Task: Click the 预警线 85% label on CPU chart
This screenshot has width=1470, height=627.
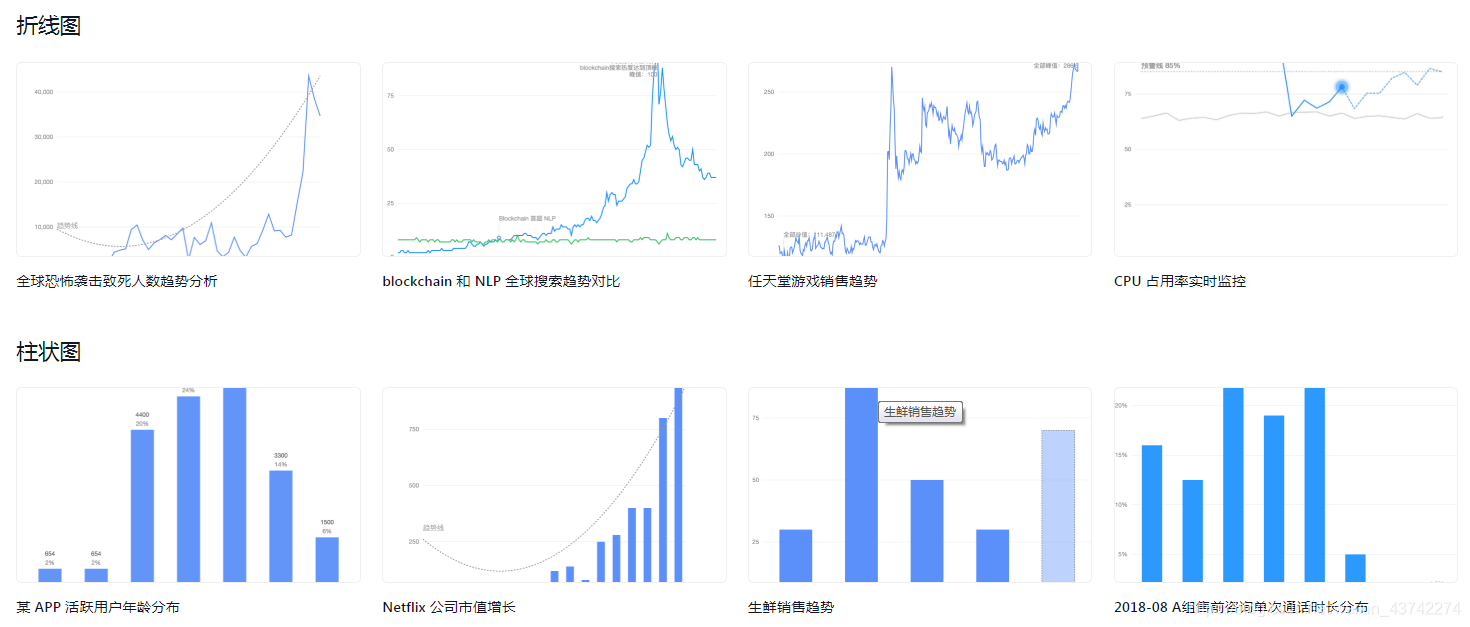Action: [1160, 66]
